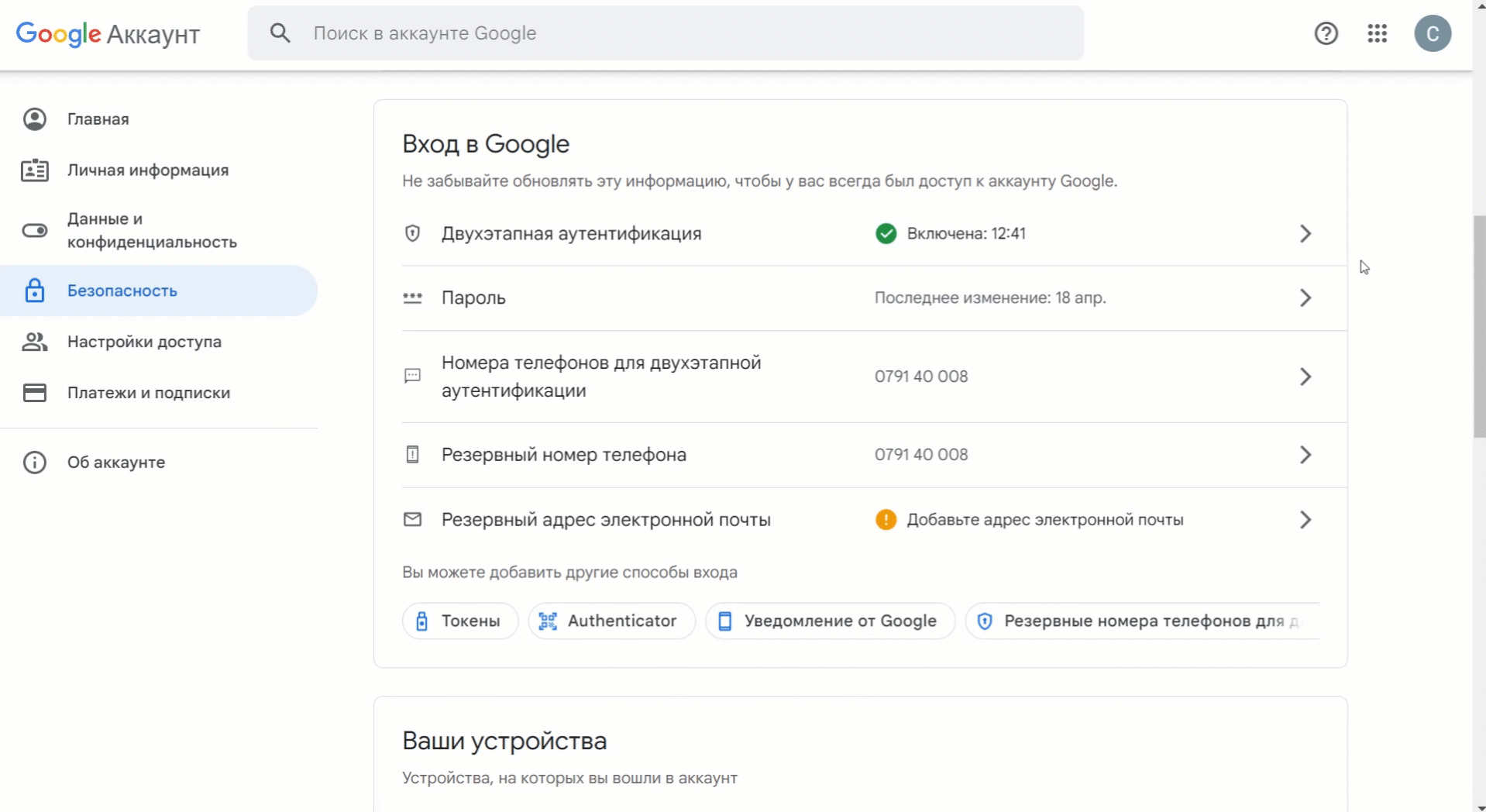
Task: Click the shield icon beside Двухэтапная аутентификация
Action: pos(413,233)
